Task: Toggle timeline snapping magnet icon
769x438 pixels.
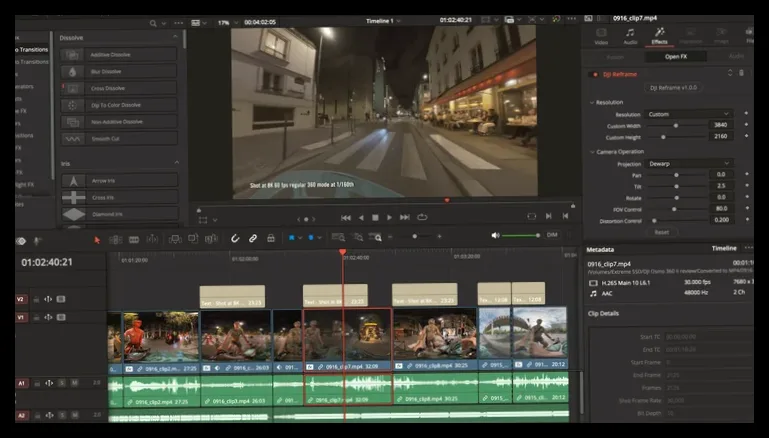Action: [x=235, y=238]
